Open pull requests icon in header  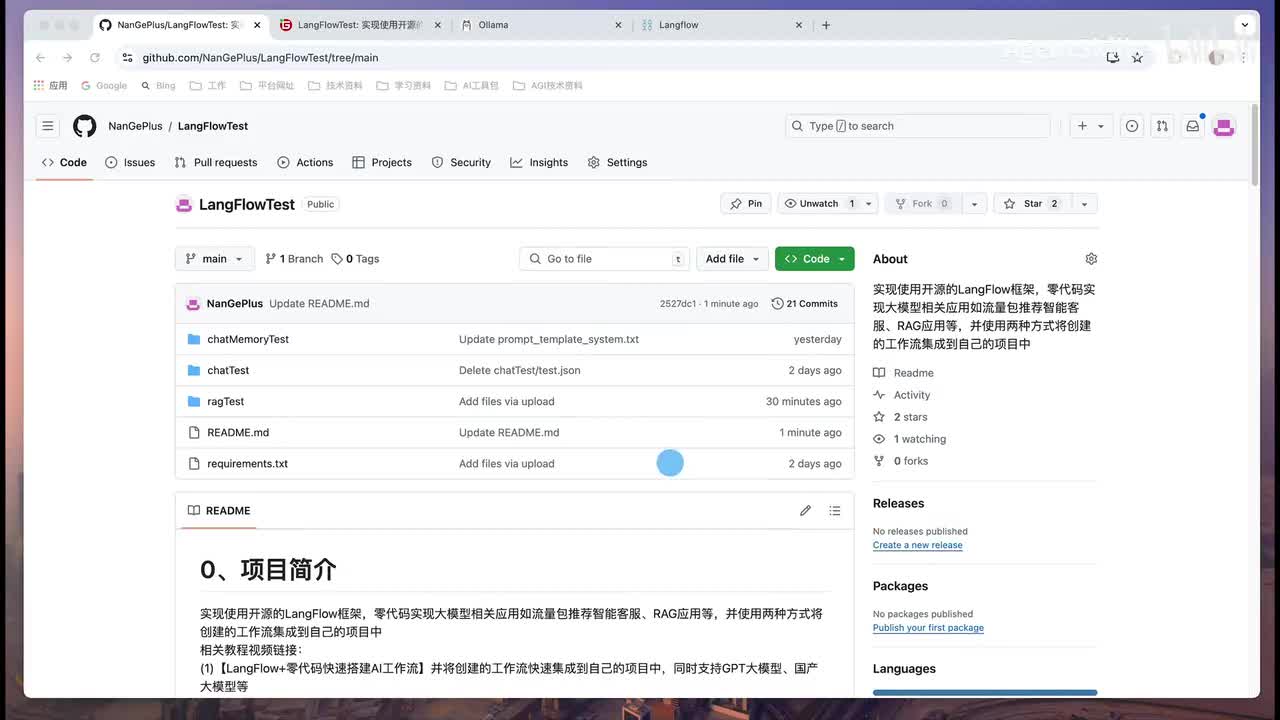tap(1162, 126)
